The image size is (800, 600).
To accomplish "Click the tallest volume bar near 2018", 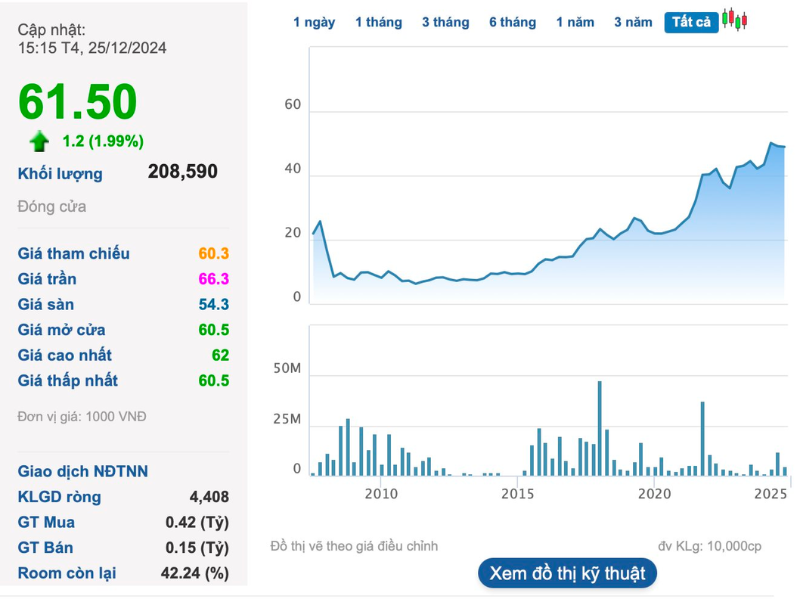I will click(x=600, y=428).
